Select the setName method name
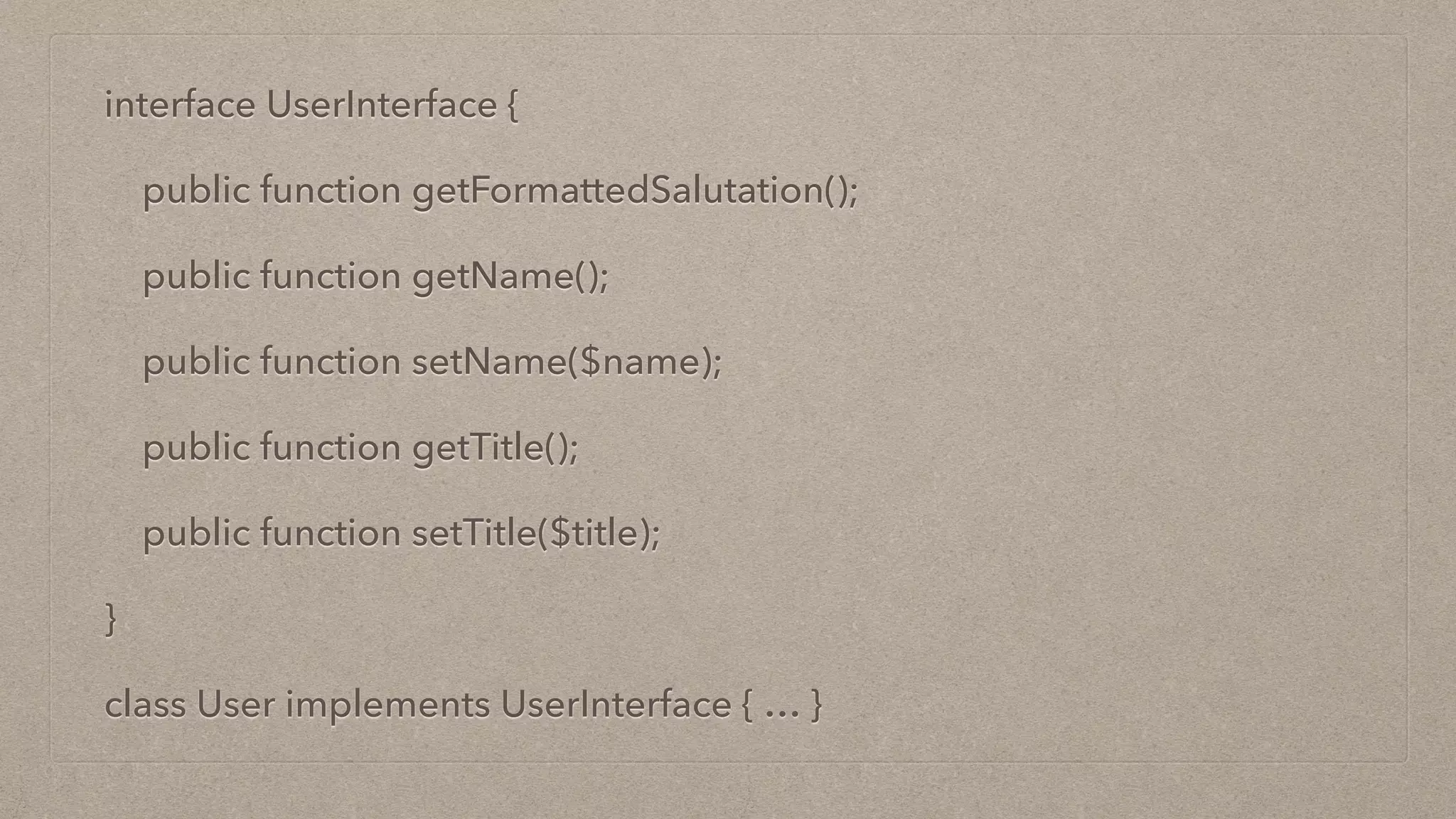 (x=488, y=362)
